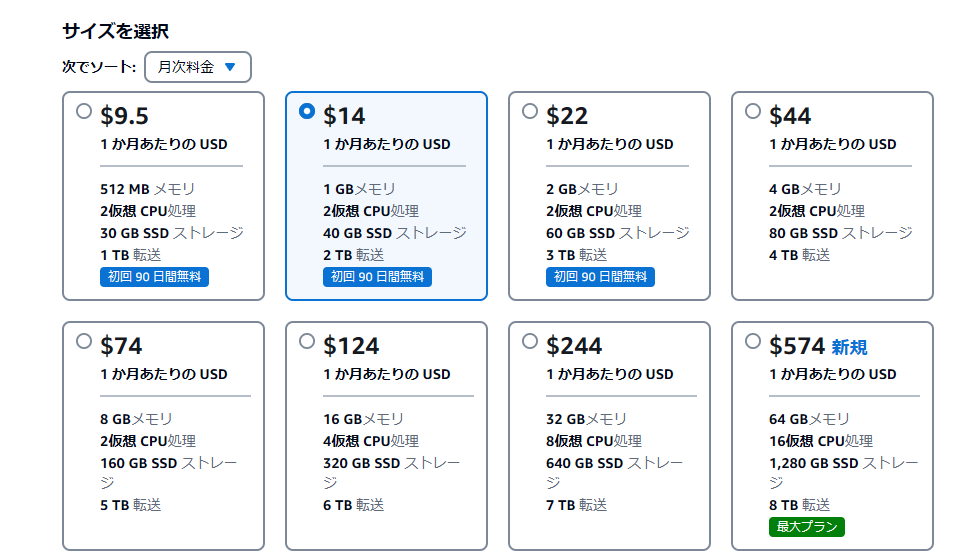Viewport: 973px width, 555px height.
Task: Click the 初回 90 日間無料 badge on $9.5 plan
Action: click(154, 277)
